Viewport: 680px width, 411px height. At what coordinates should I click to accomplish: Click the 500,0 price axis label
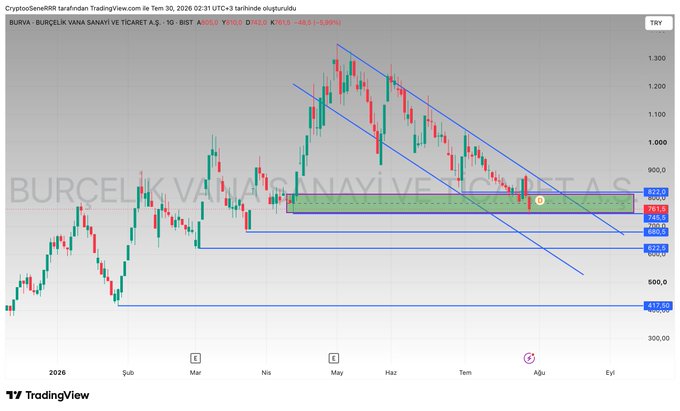(x=657, y=282)
